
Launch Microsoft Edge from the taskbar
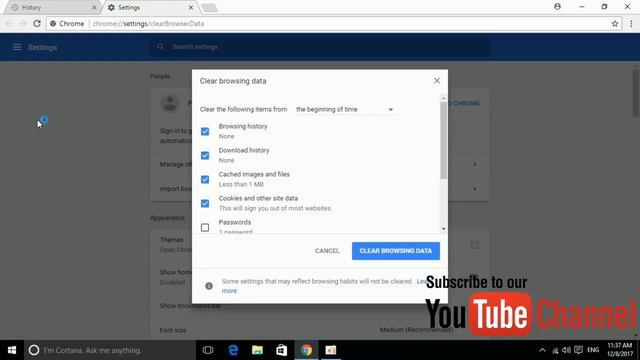pos(233,350)
